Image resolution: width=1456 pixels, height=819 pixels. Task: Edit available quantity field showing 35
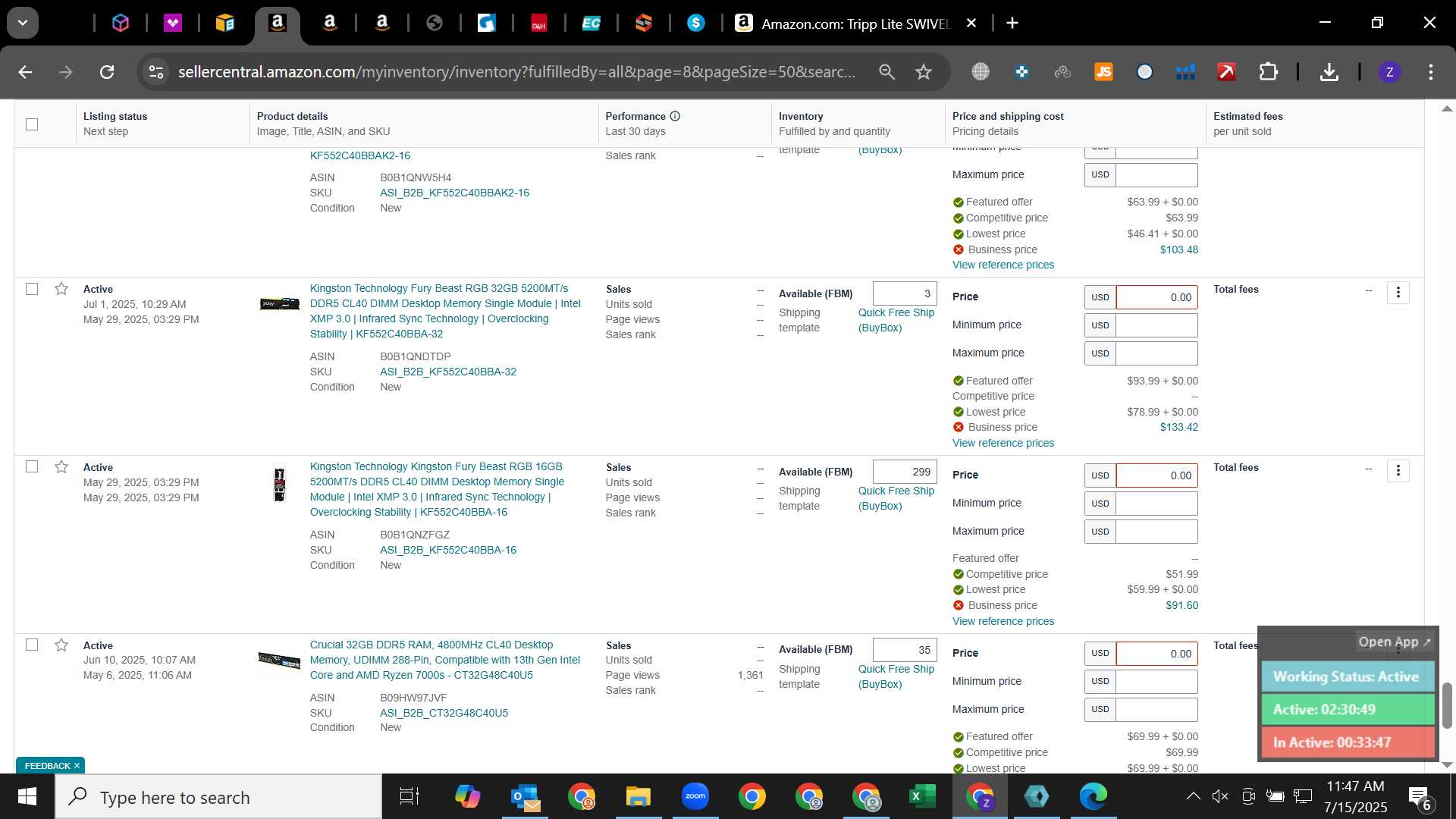coord(905,650)
